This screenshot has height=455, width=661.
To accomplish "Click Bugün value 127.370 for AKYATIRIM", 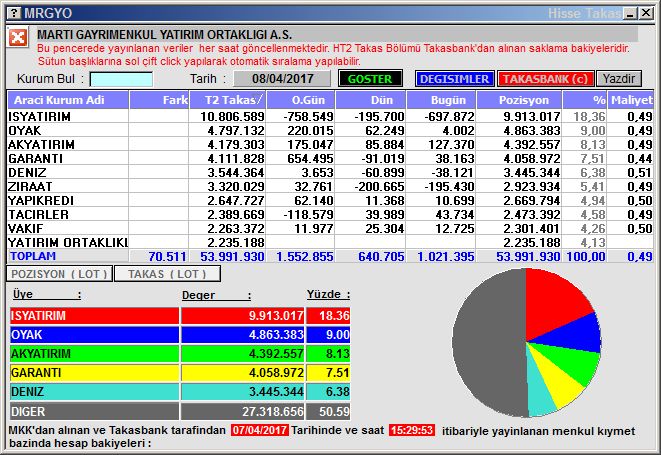I will click(451, 144).
